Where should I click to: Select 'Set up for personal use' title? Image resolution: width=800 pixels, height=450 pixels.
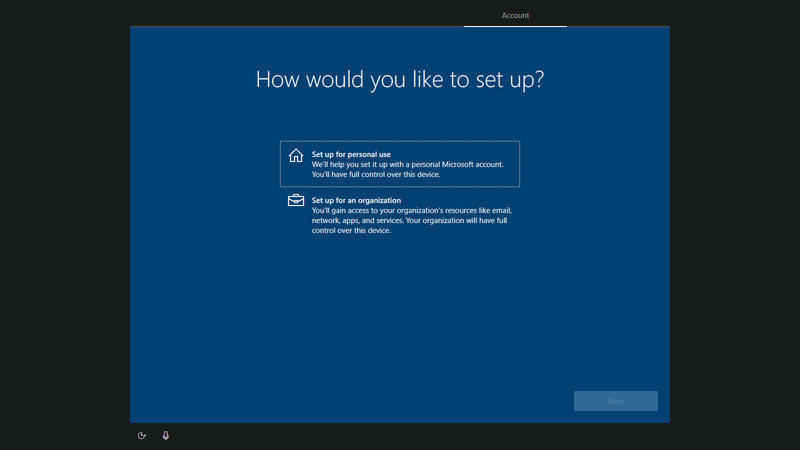point(351,154)
